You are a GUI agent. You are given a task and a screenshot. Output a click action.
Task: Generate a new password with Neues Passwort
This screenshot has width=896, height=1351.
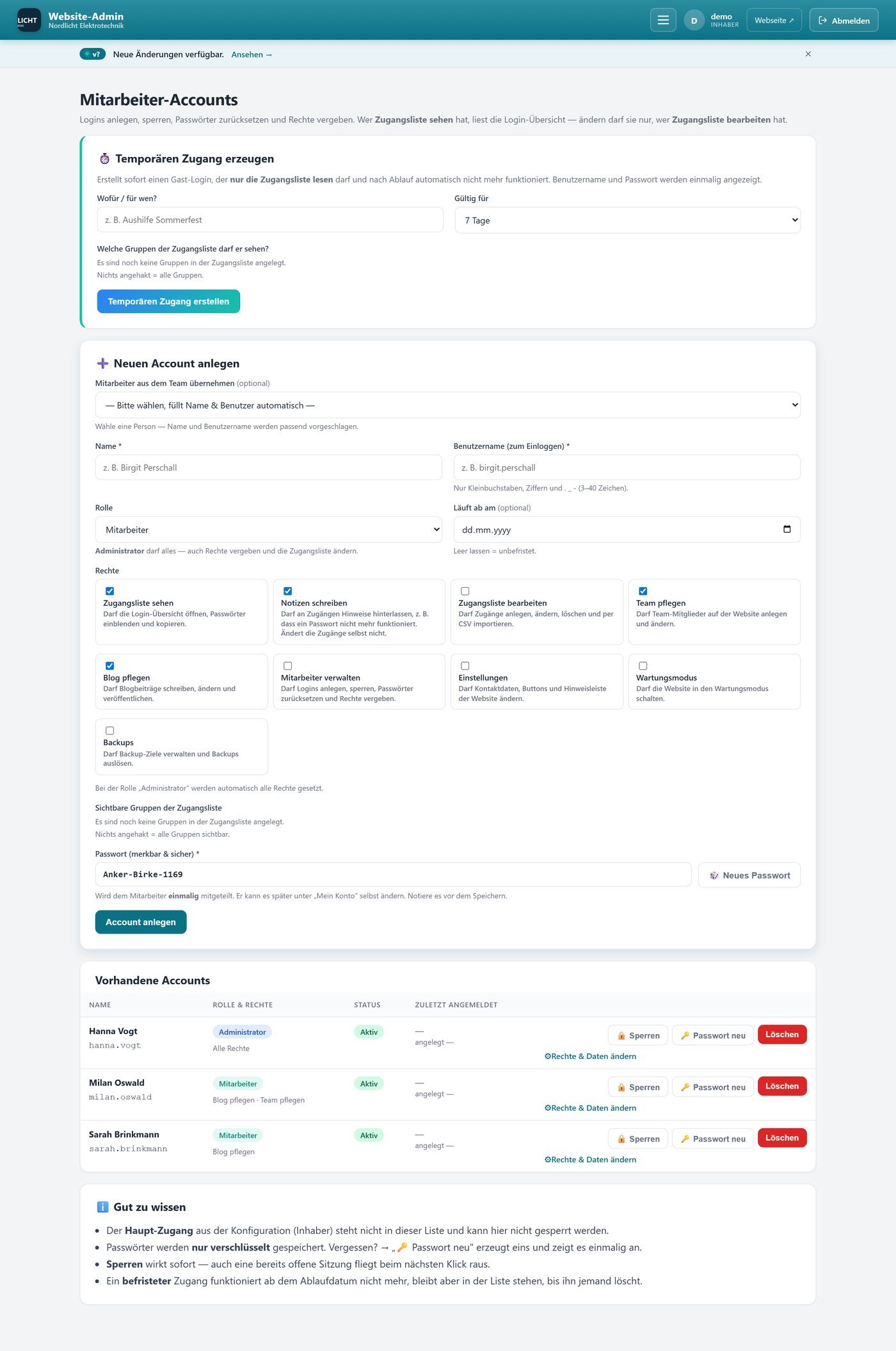749,875
